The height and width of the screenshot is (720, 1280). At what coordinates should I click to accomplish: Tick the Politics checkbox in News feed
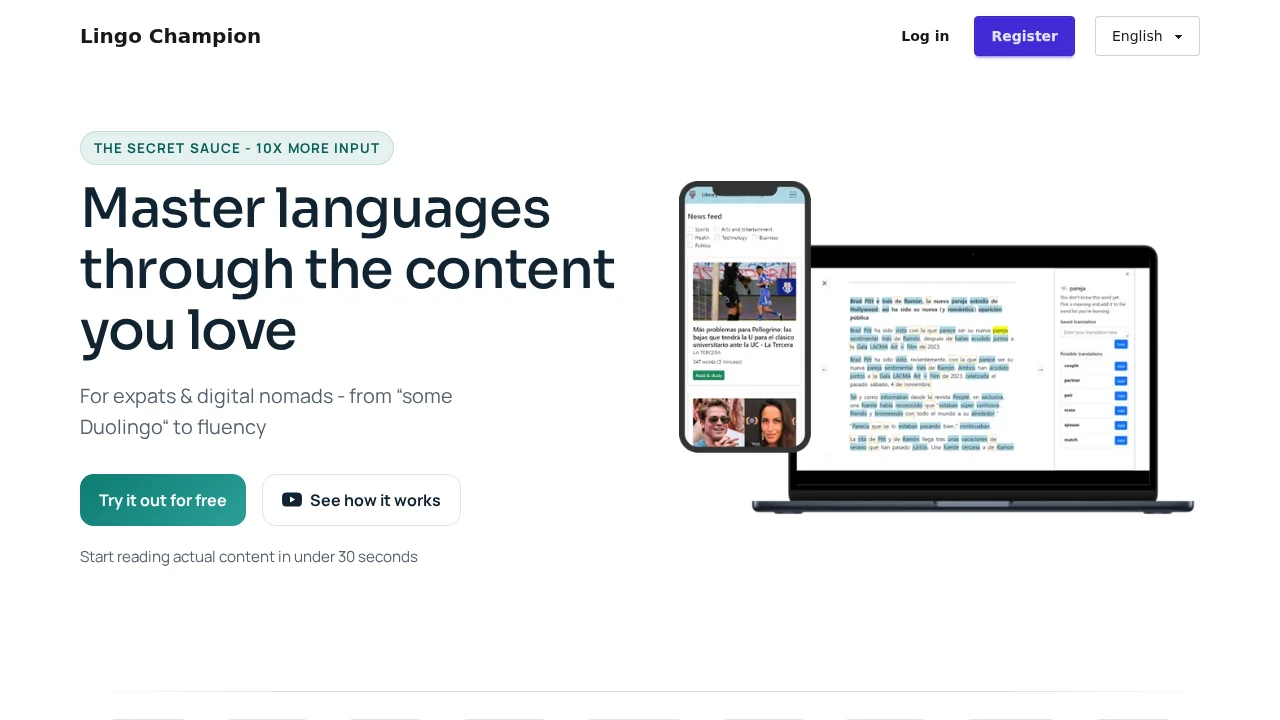(690, 245)
